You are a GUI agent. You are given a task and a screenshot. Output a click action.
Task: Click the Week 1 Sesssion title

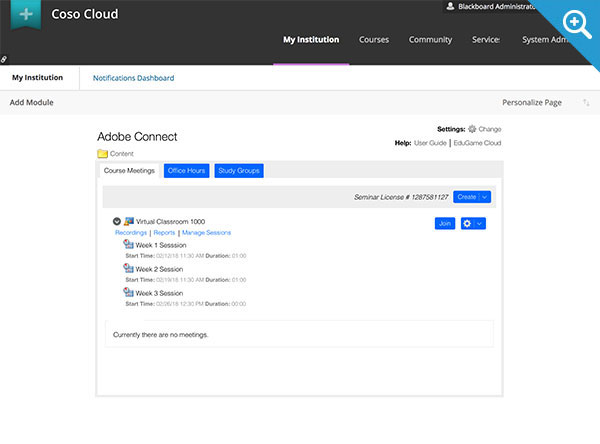point(161,245)
